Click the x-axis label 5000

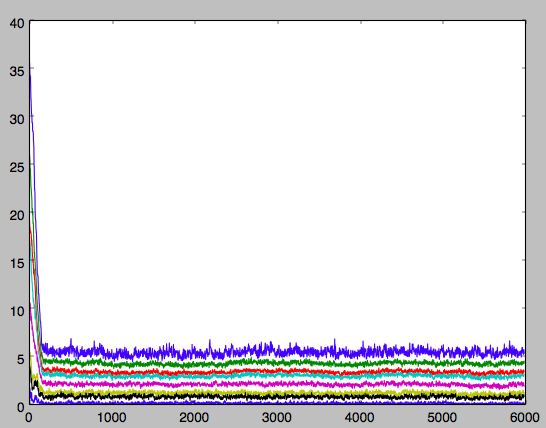[x=442, y=417]
